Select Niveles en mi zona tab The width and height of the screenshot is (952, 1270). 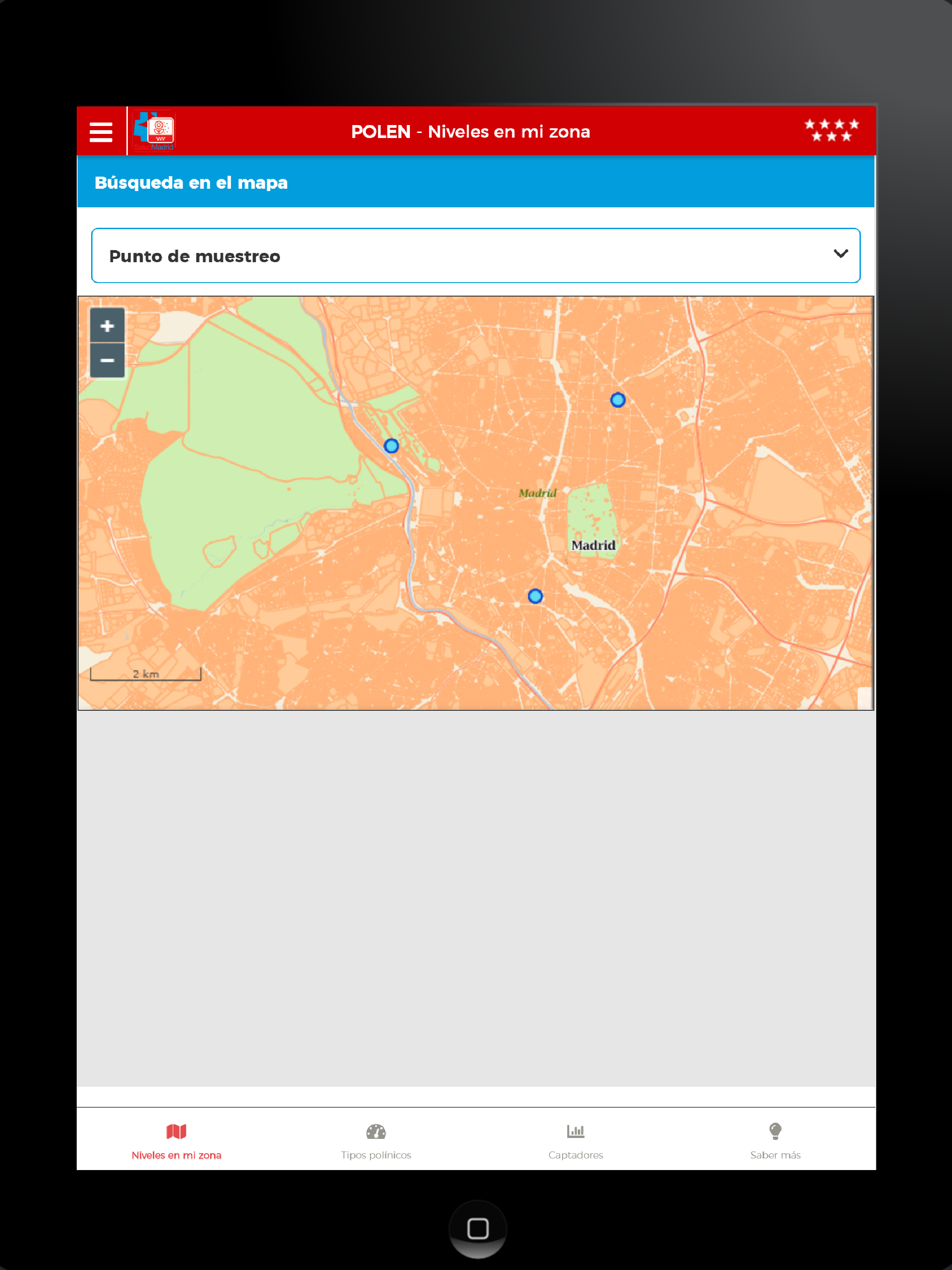click(176, 1155)
